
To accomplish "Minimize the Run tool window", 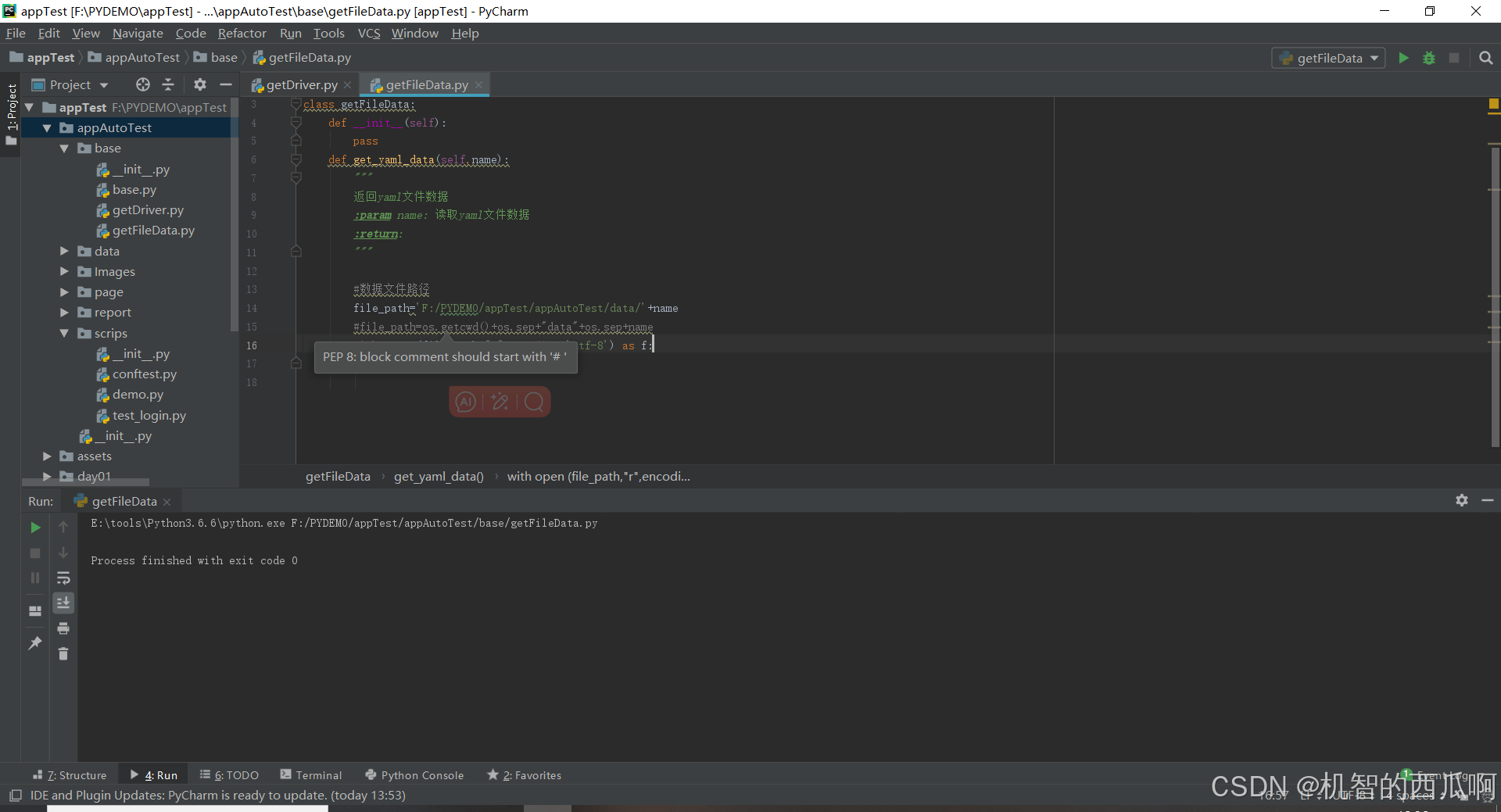I will [1487, 500].
